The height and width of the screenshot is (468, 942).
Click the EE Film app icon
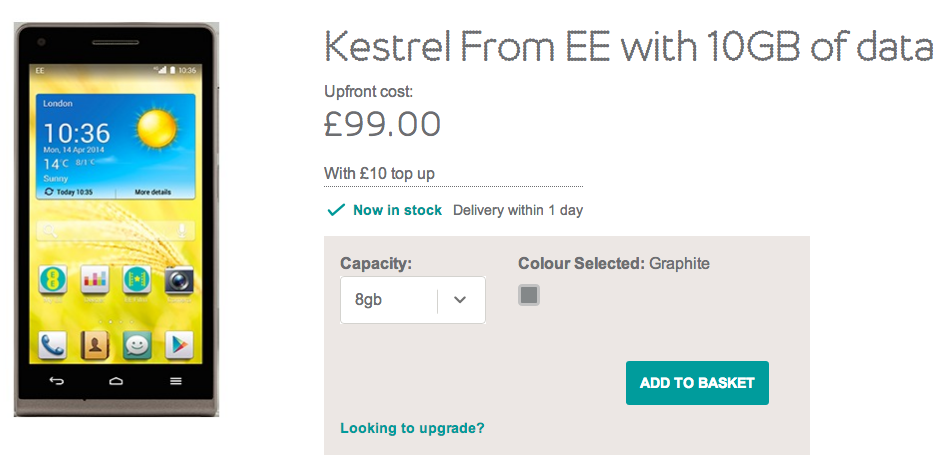[x=137, y=280]
